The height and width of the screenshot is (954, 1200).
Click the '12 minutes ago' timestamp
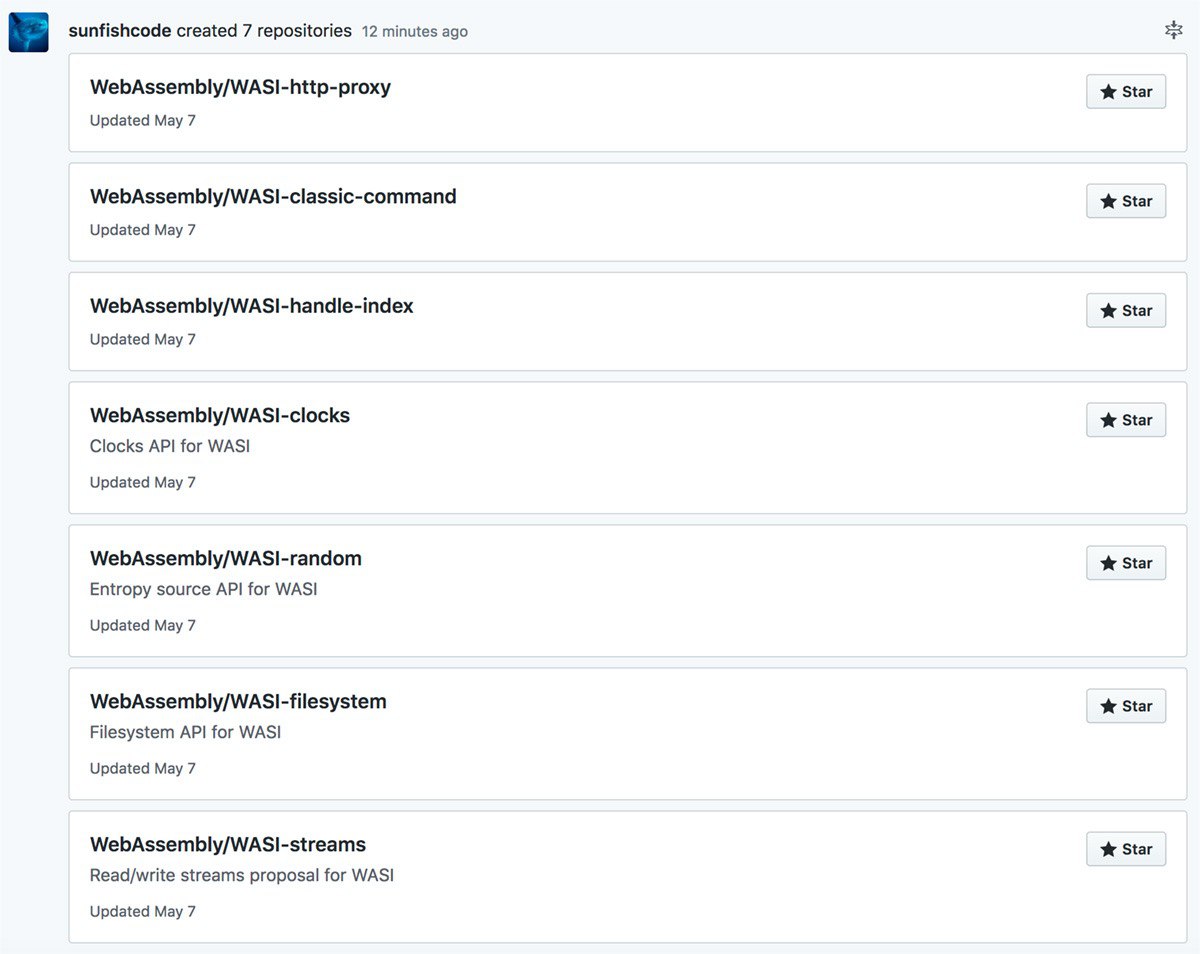[x=415, y=31]
